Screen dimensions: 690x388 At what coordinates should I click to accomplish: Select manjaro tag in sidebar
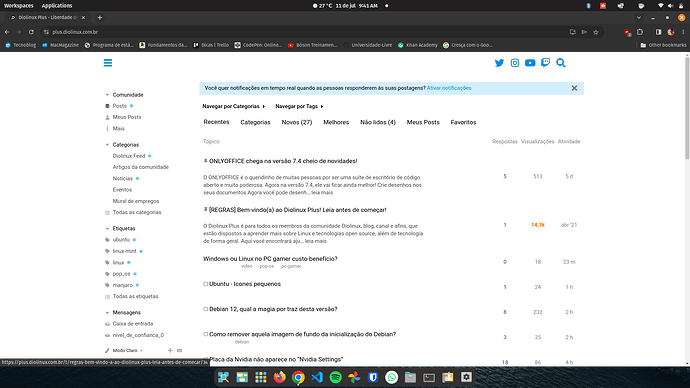point(122,285)
